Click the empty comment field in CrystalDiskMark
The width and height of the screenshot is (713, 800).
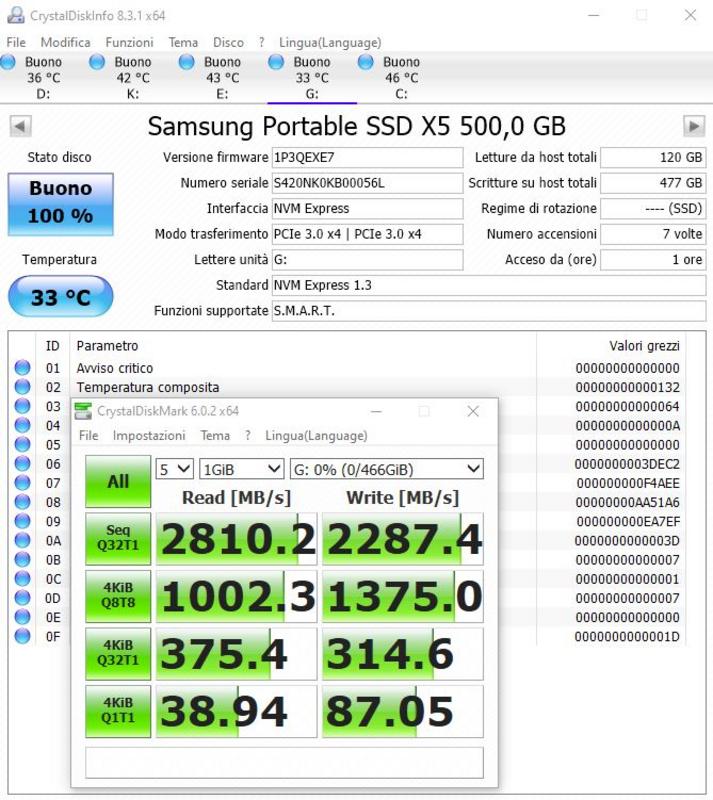click(x=284, y=763)
